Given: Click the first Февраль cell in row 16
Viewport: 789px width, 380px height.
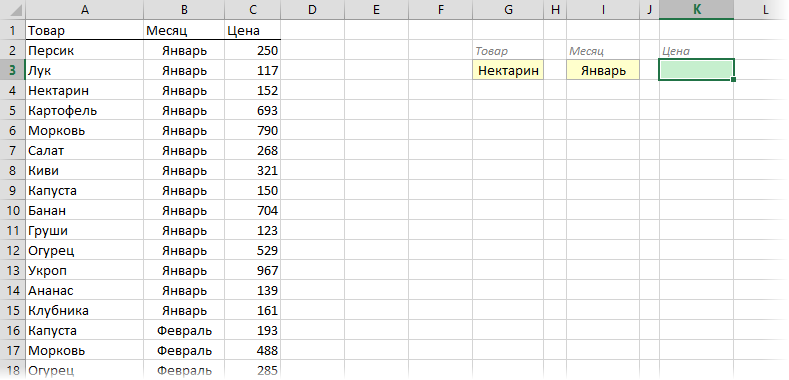Looking at the screenshot, I should point(184,331).
